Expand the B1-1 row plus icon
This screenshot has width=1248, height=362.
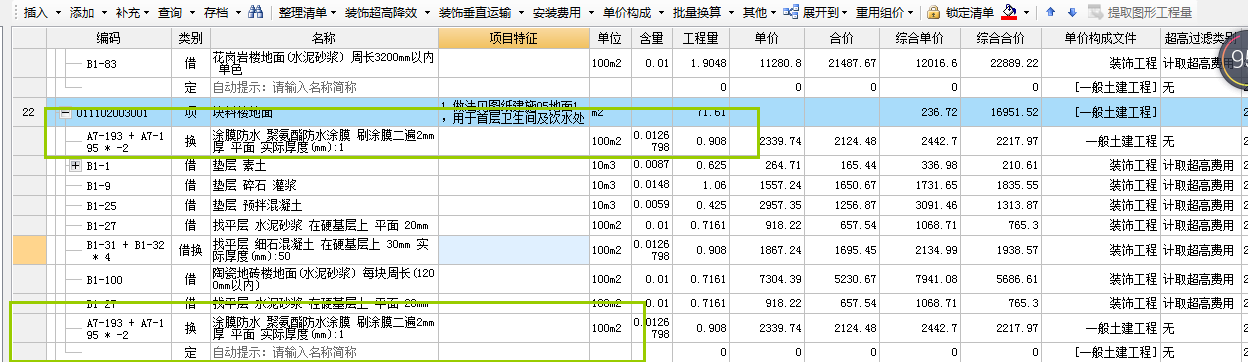coord(74,166)
